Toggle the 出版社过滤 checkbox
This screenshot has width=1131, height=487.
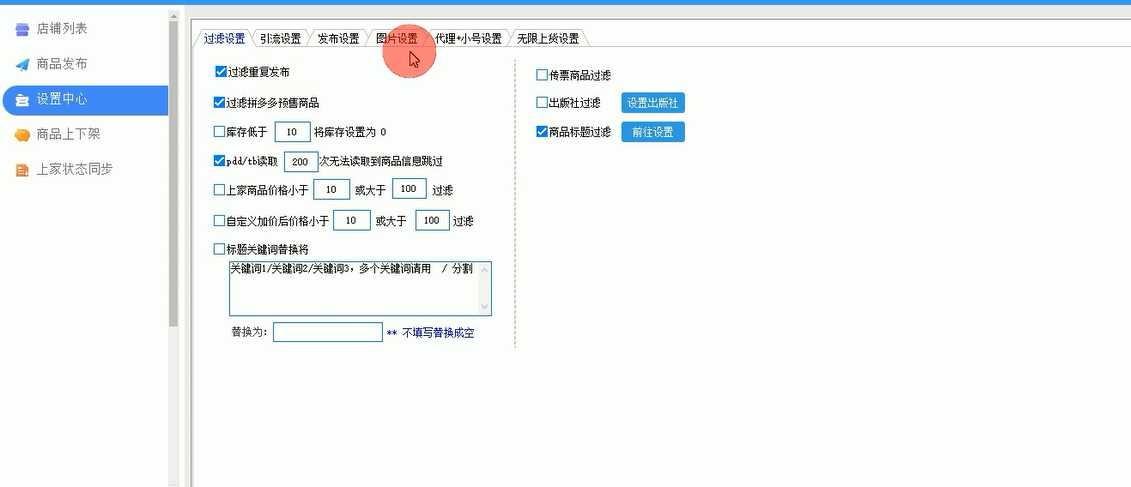pos(542,103)
